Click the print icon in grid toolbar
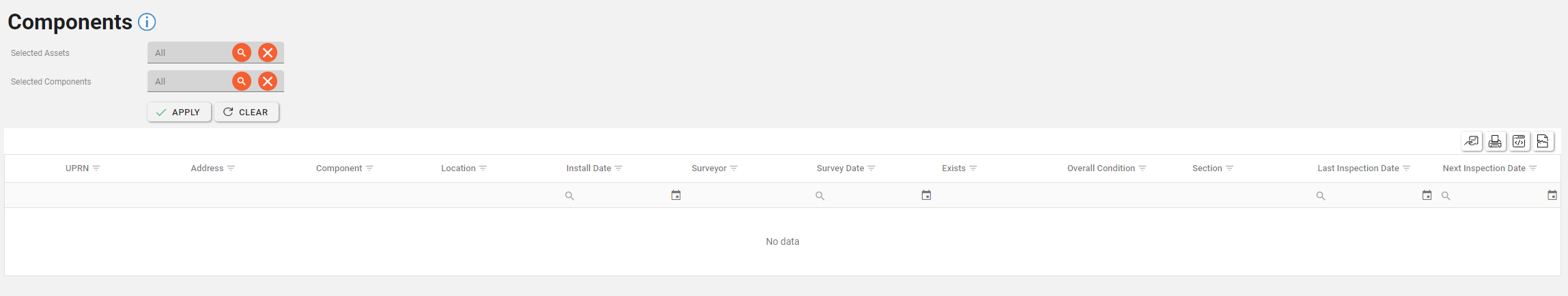The image size is (1568, 296). click(x=1495, y=141)
